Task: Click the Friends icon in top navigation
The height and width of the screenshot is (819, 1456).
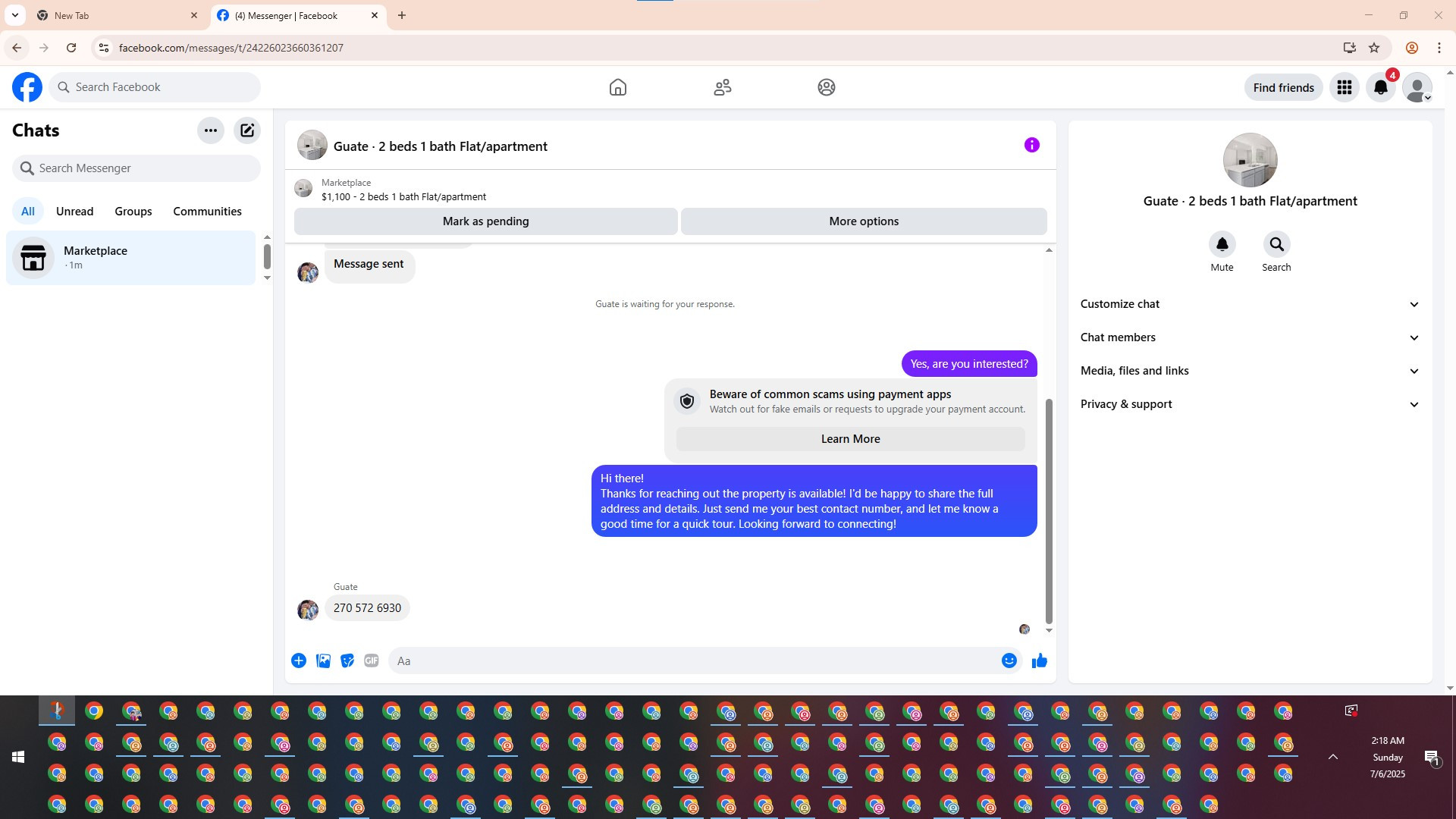Action: tap(722, 87)
